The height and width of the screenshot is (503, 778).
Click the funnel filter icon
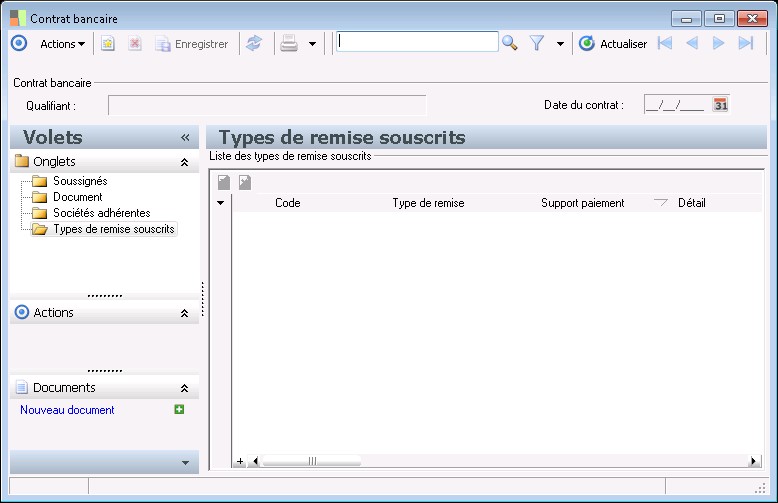point(537,44)
